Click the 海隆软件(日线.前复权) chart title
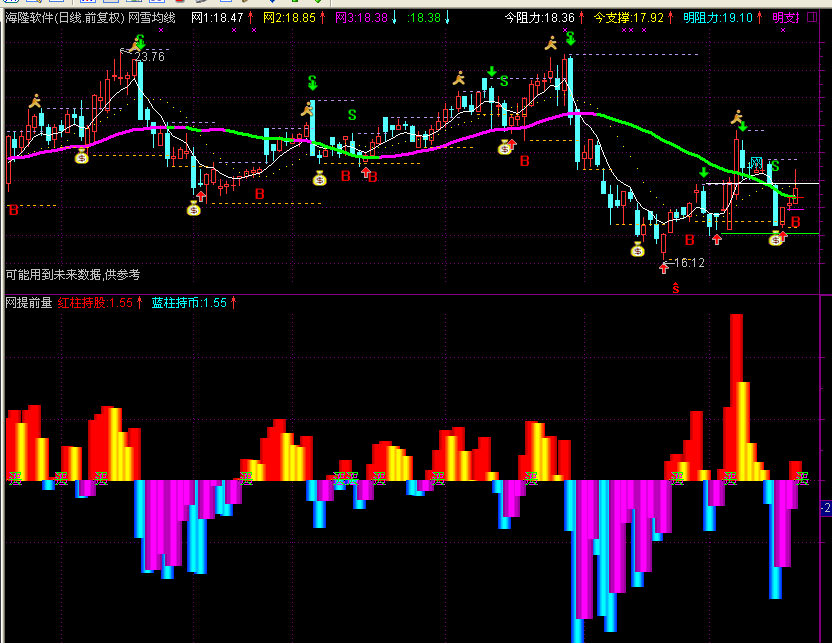 [x=65, y=18]
